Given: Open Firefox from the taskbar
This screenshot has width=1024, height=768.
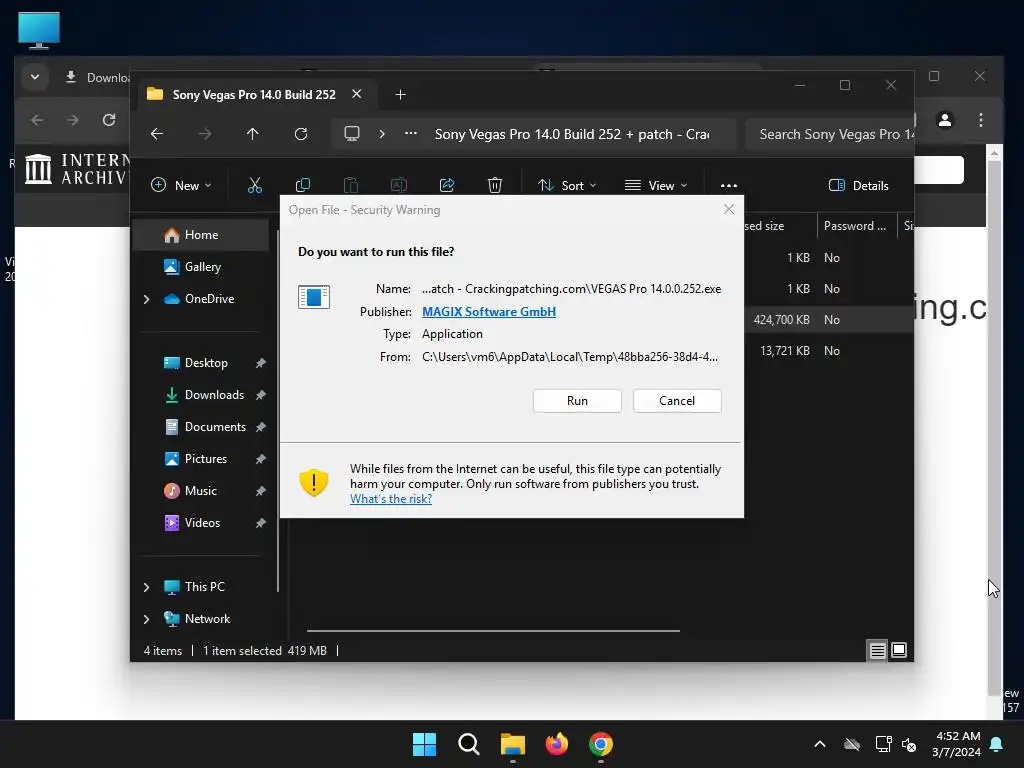Looking at the screenshot, I should [556, 744].
